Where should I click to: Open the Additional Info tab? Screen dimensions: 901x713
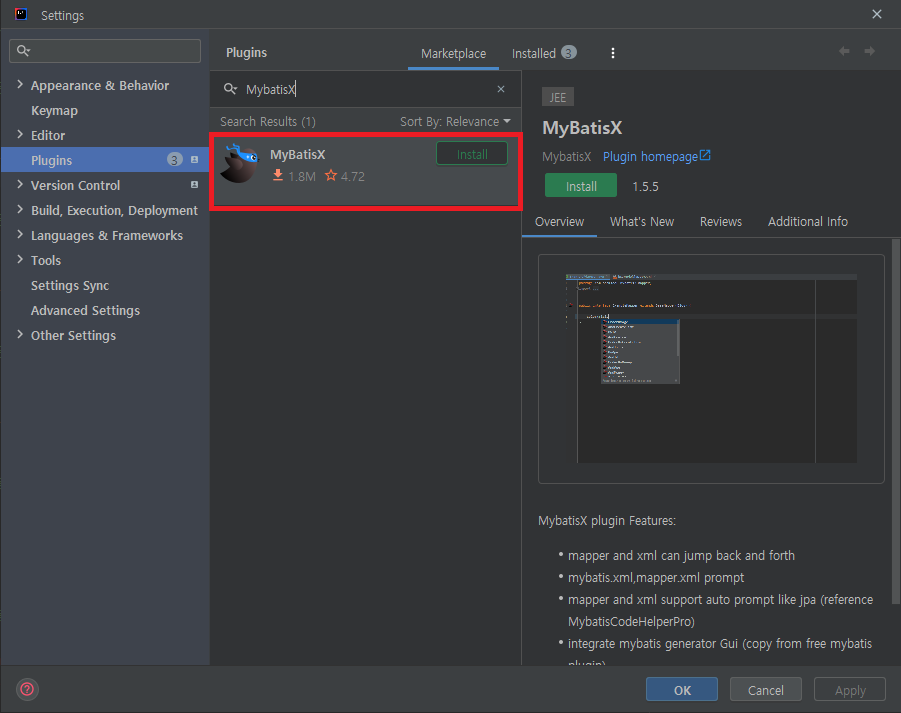click(807, 222)
